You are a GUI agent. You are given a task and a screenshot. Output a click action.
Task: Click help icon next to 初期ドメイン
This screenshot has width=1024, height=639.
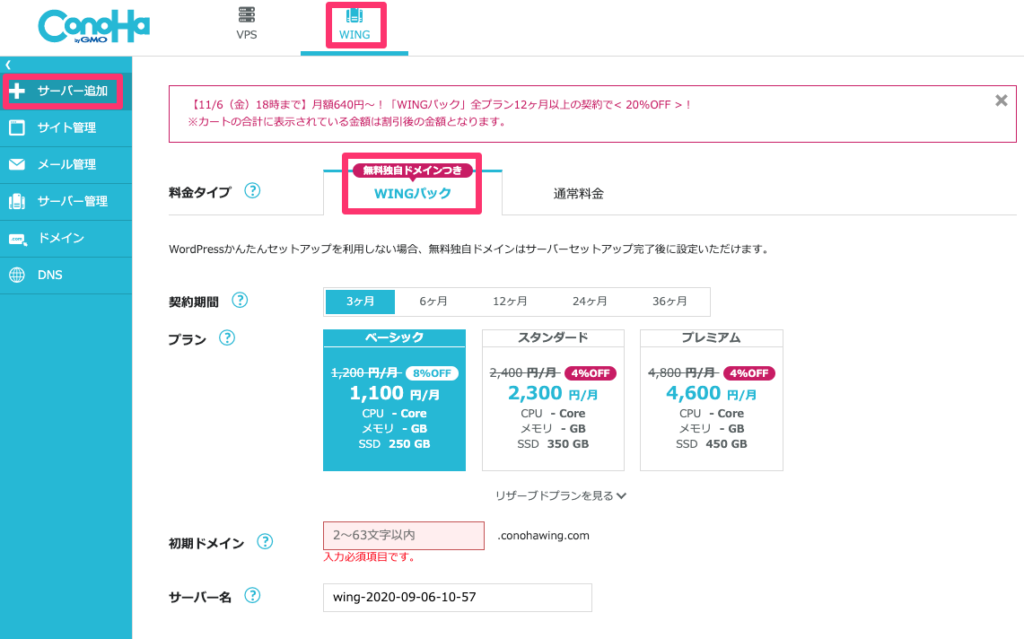pos(264,542)
